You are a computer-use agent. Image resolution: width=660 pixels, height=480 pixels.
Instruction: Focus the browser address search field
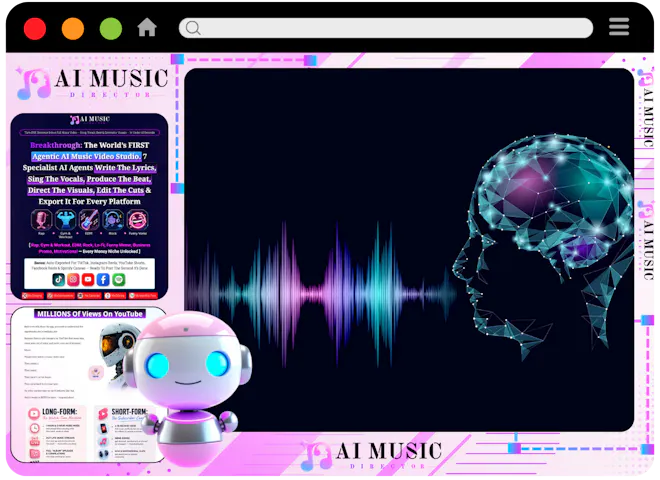coord(386,28)
